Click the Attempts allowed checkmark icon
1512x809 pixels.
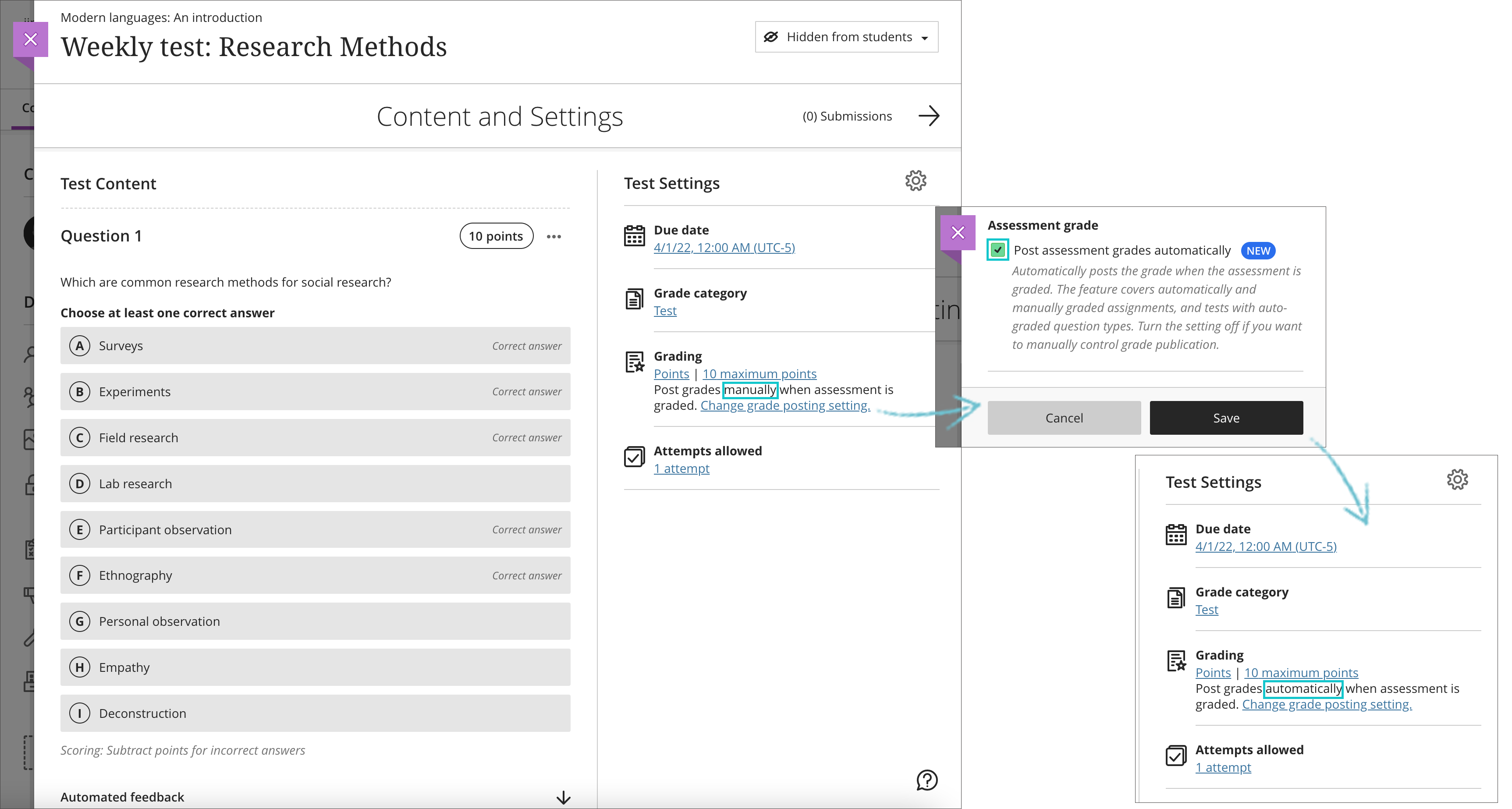(x=634, y=457)
